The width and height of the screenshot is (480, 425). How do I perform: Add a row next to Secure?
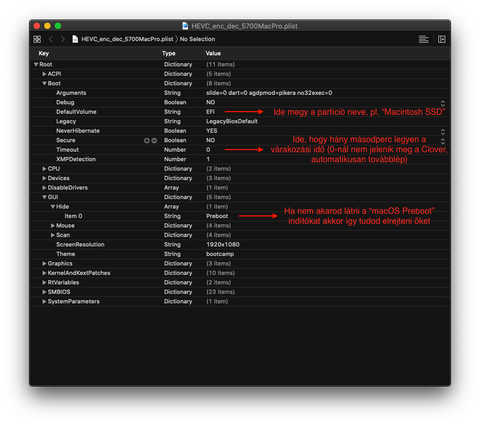146,141
